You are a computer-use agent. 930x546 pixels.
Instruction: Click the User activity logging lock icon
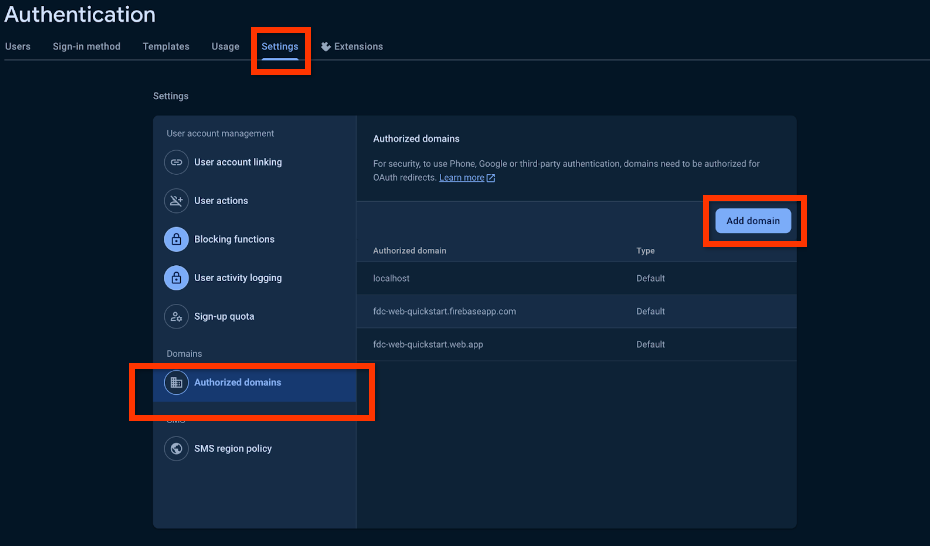pos(176,278)
